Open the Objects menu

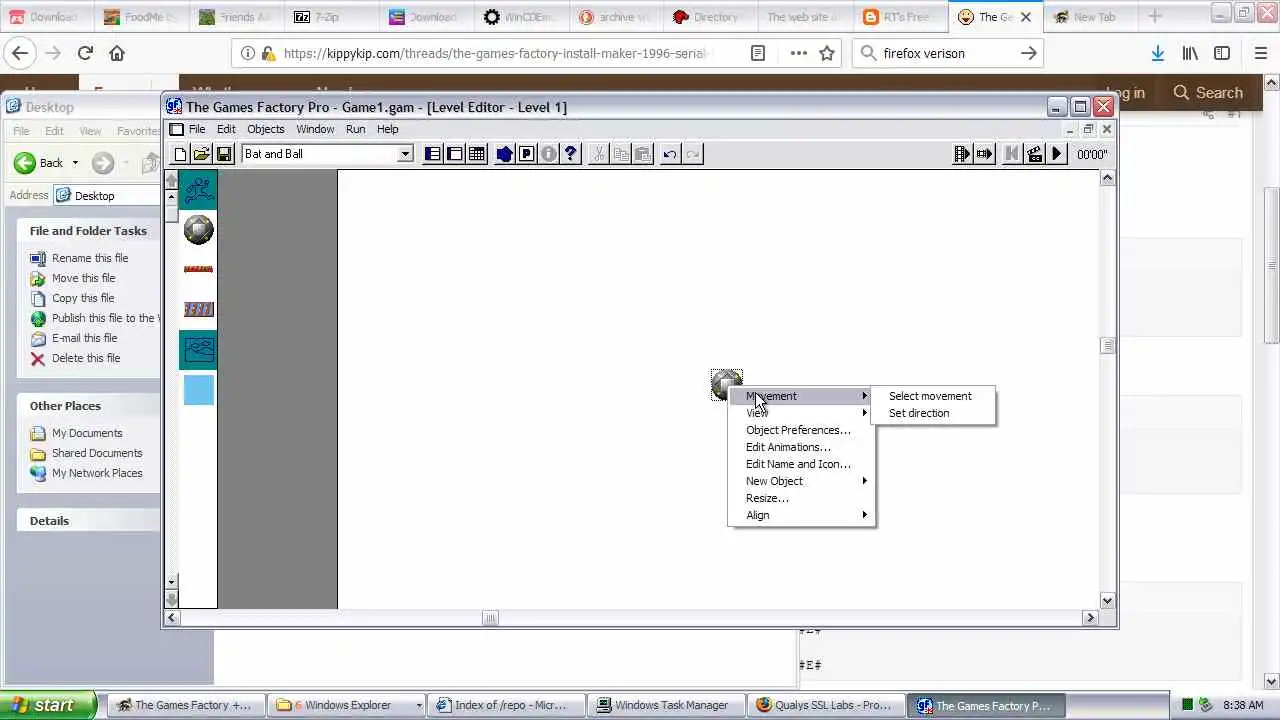pos(265,129)
